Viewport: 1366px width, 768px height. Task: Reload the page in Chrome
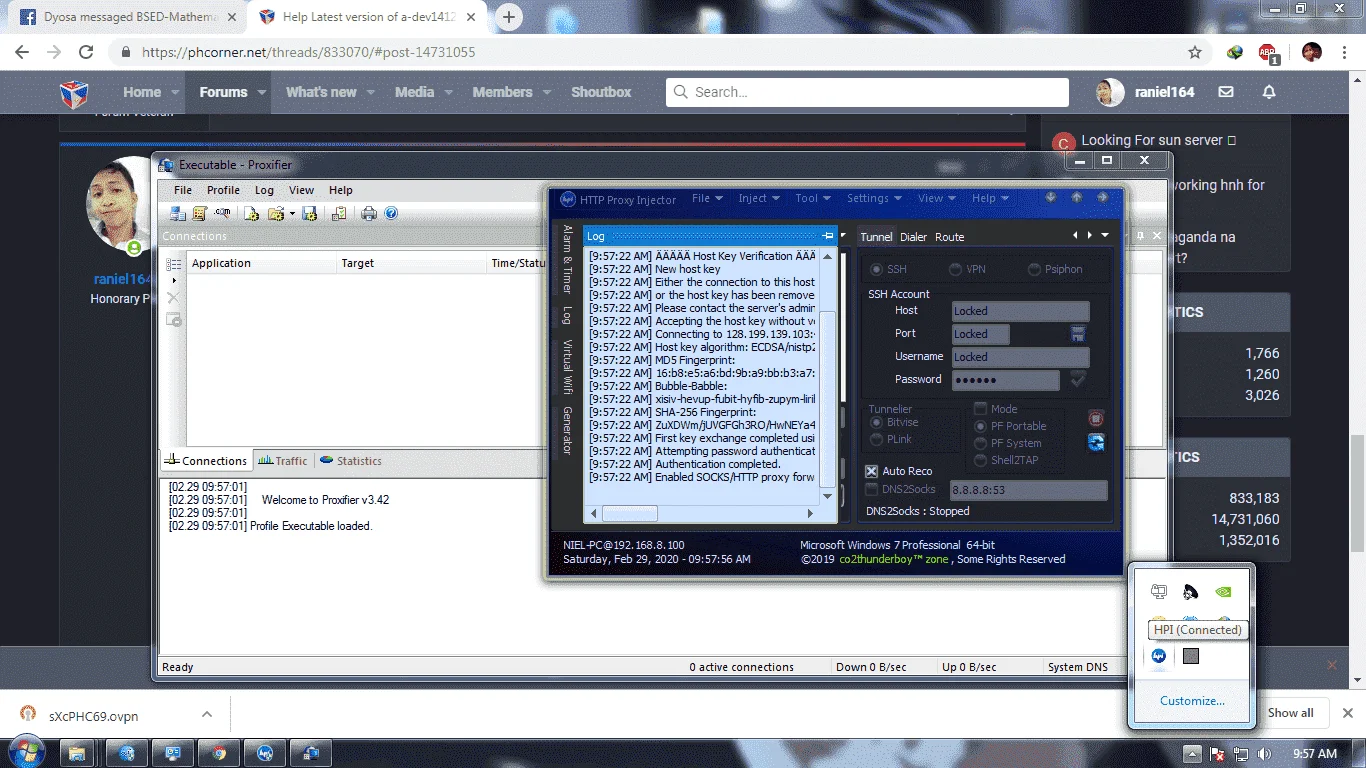click(86, 52)
